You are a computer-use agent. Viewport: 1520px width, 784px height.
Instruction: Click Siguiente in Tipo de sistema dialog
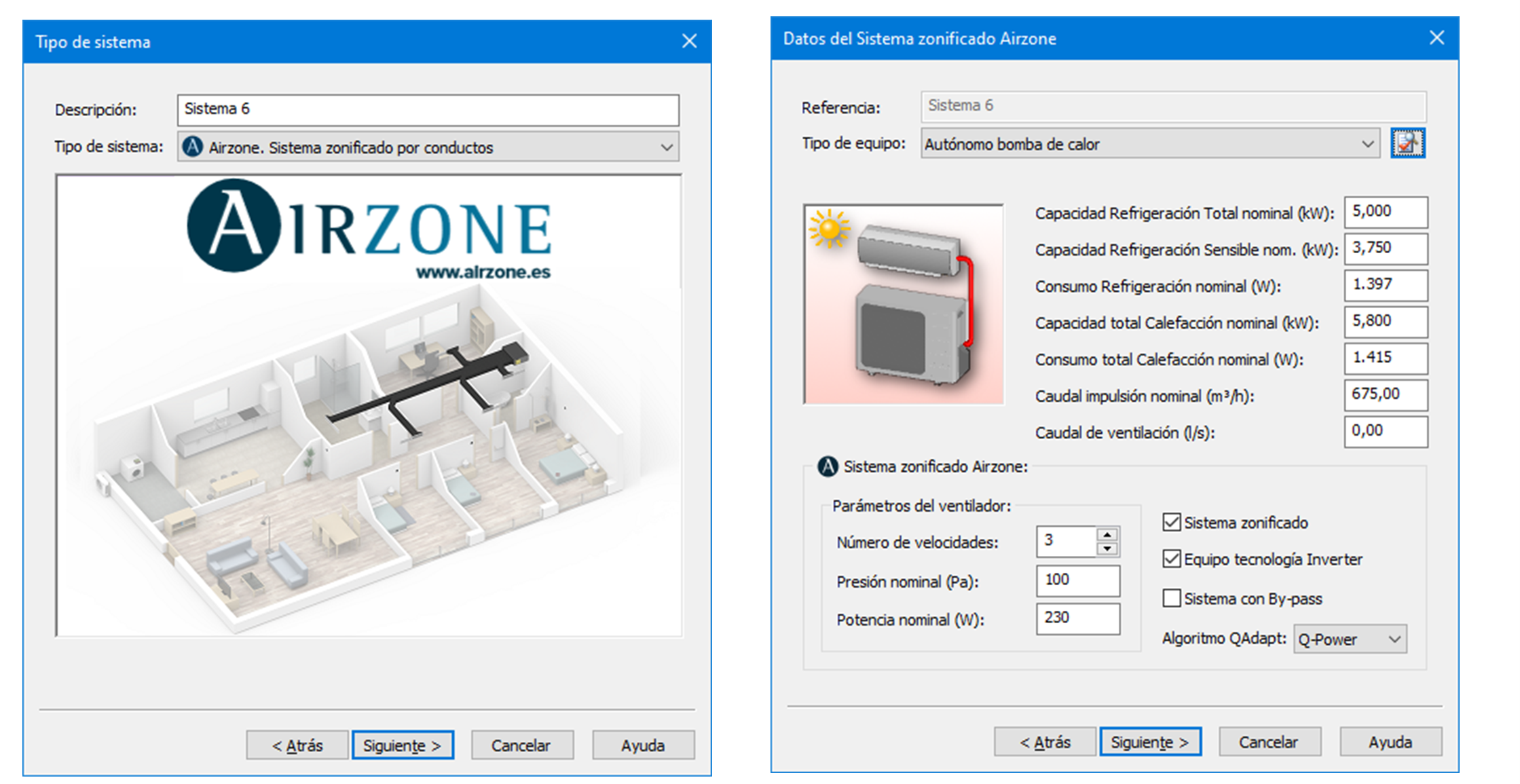tap(403, 745)
